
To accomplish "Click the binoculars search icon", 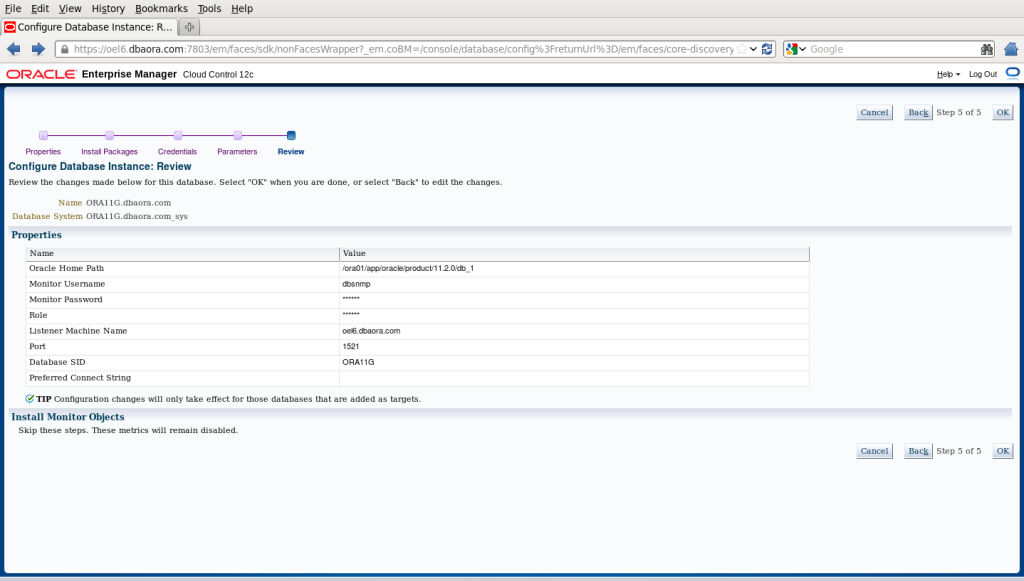I will pos(986,49).
